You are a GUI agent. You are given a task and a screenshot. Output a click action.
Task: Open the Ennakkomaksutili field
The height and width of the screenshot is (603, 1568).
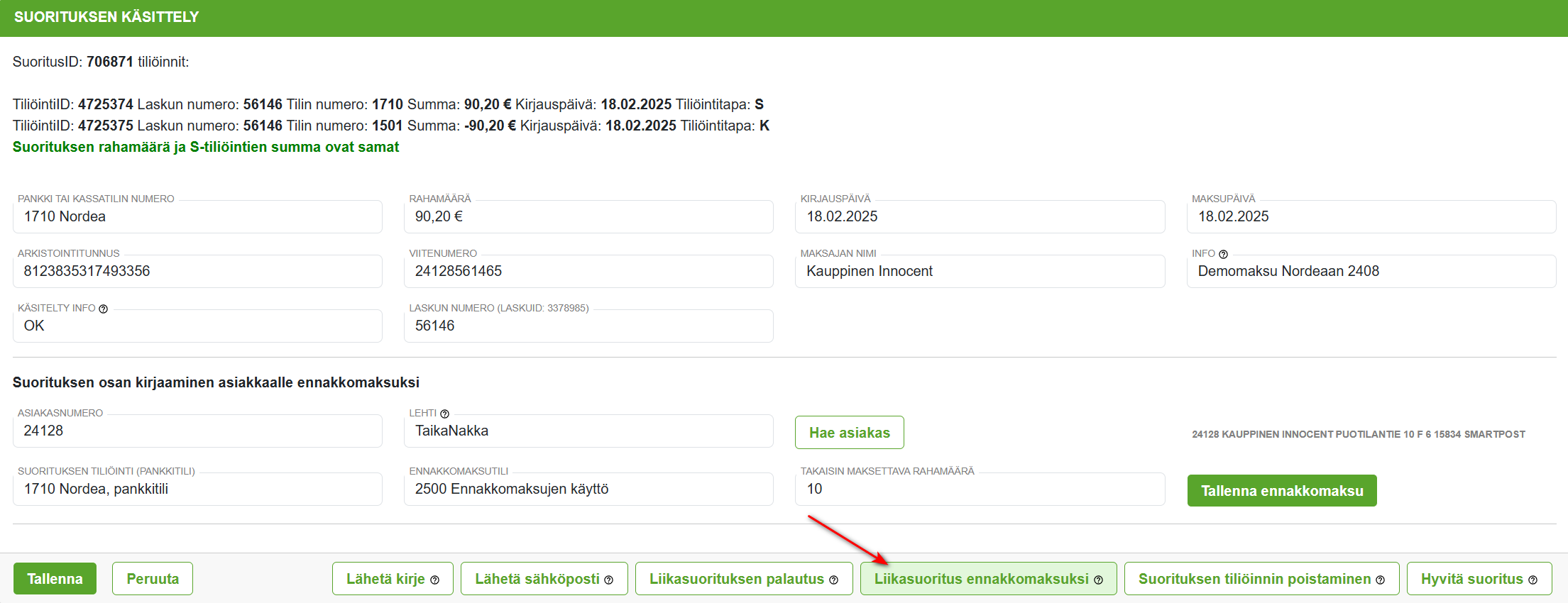pyautogui.click(x=588, y=489)
